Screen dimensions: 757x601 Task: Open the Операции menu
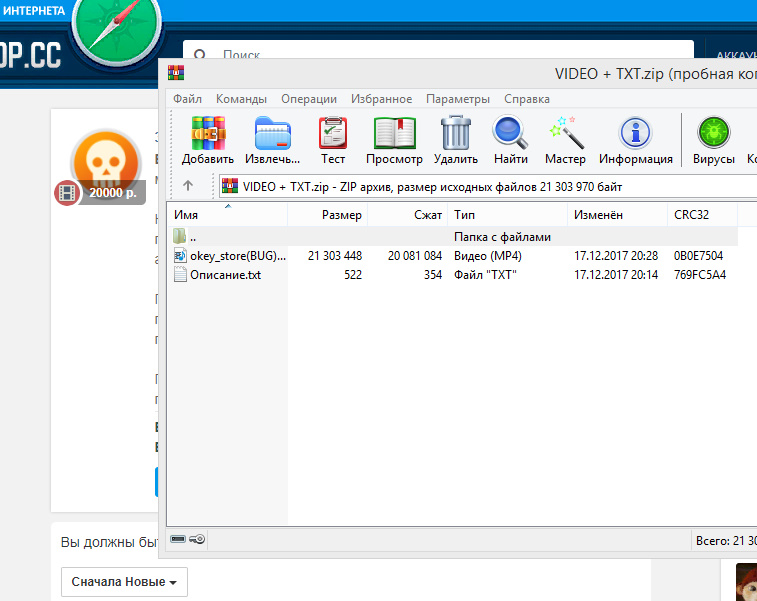(x=309, y=99)
